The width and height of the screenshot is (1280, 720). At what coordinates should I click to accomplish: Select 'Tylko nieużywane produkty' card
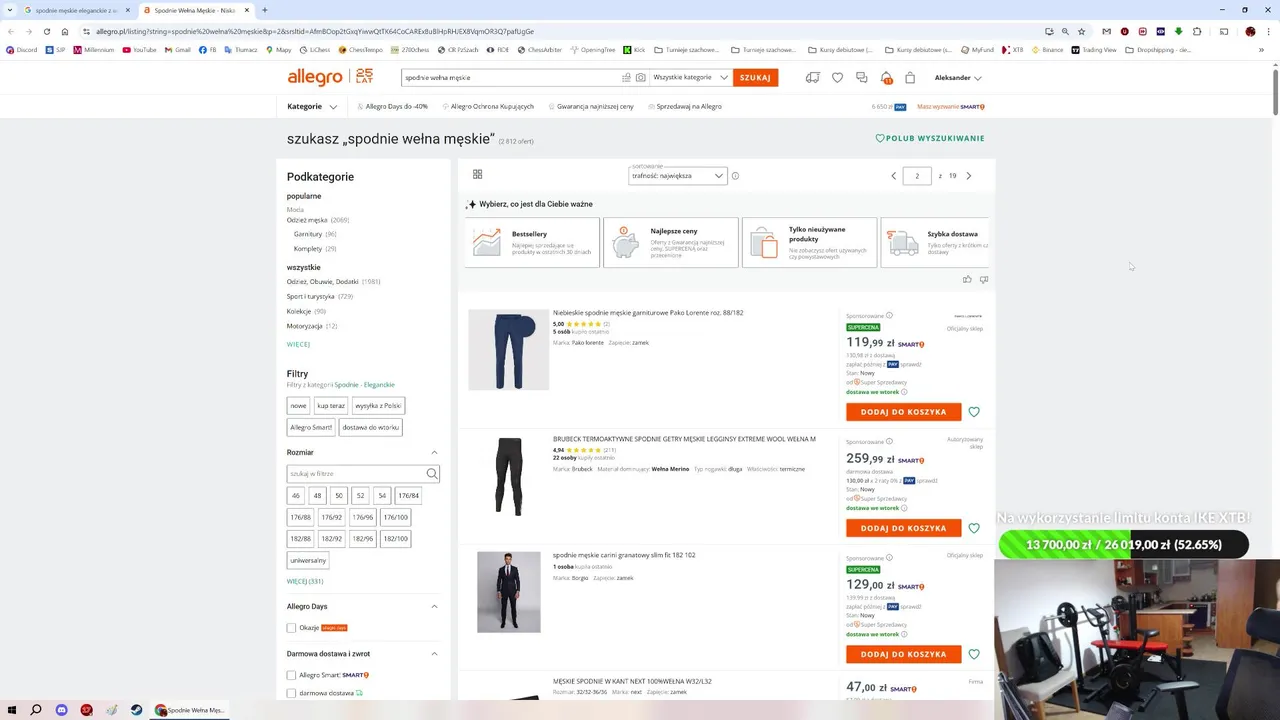(809, 242)
